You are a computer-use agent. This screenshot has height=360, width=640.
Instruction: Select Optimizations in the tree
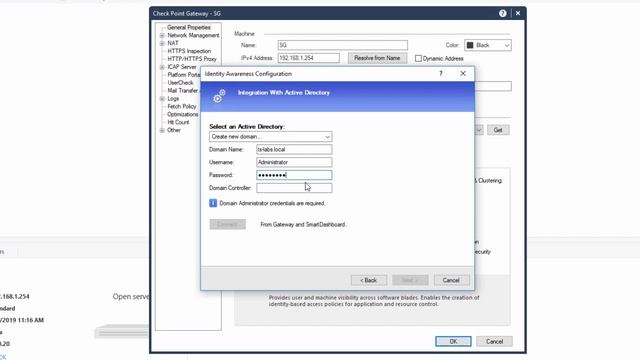pyautogui.click(x=182, y=114)
